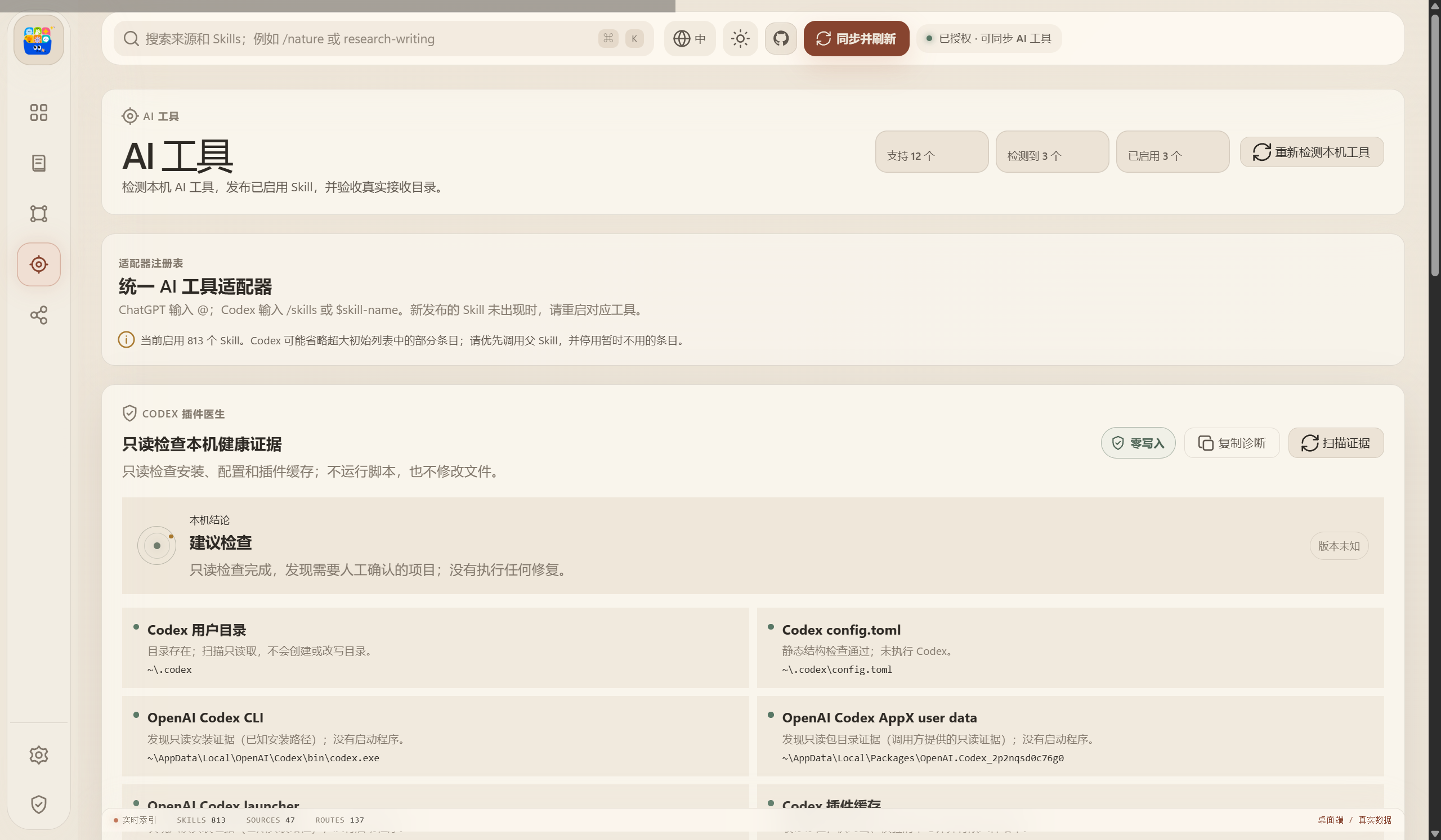Click the Codex 用户目录 heading
Image resolution: width=1441 pixels, height=840 pixels.
196,630
